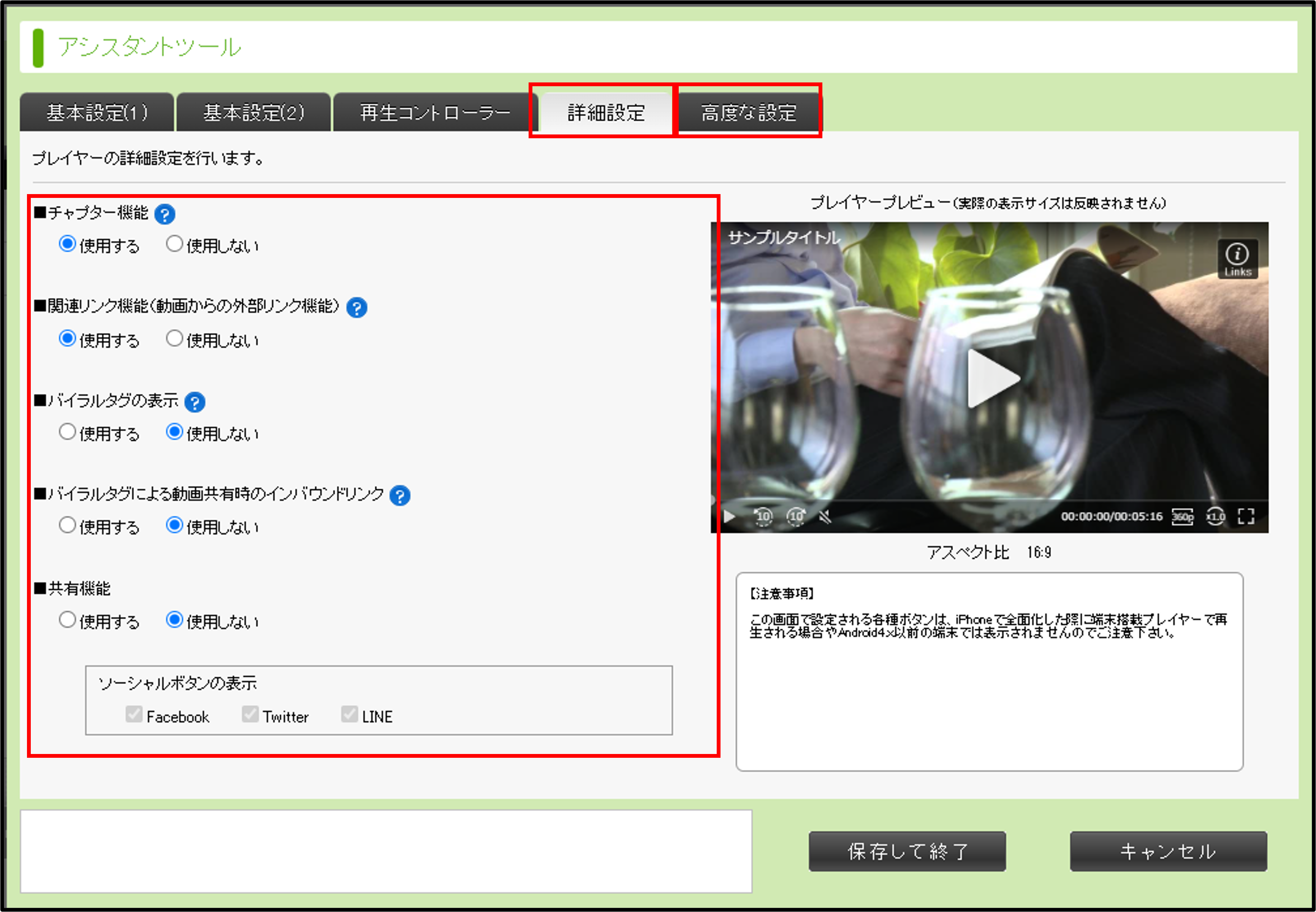The width and height of the screenshot is (1316, 912).
Task: Click help icon beside バイラルタグの表示
Action: pos(195,402)
